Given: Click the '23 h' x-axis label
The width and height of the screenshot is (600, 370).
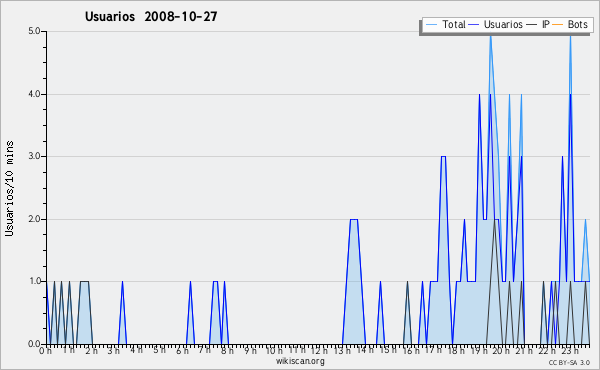Looking at the screenshot, I should click(570, 350).
